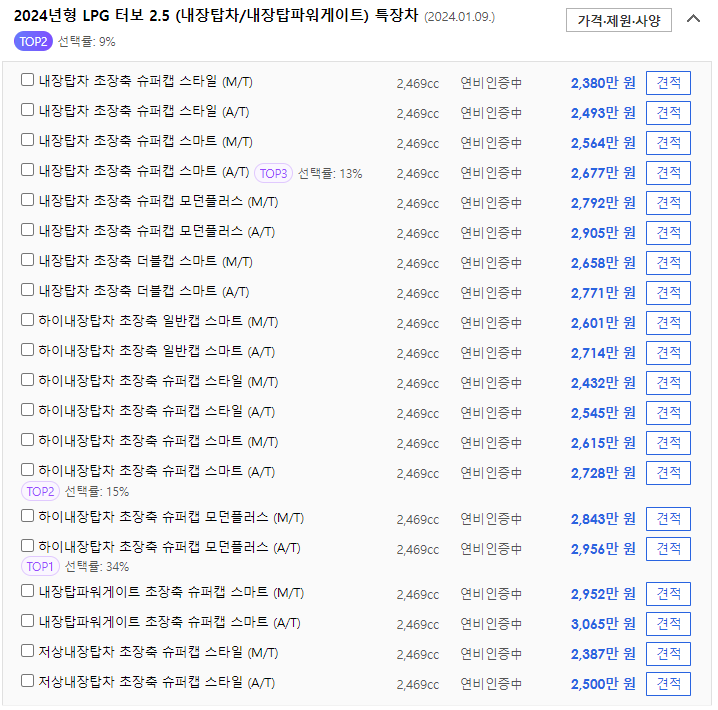Click 견적 for the 2,387만 원 trim
The height and width of the screenshot is (710, 718).
(668, 654)
